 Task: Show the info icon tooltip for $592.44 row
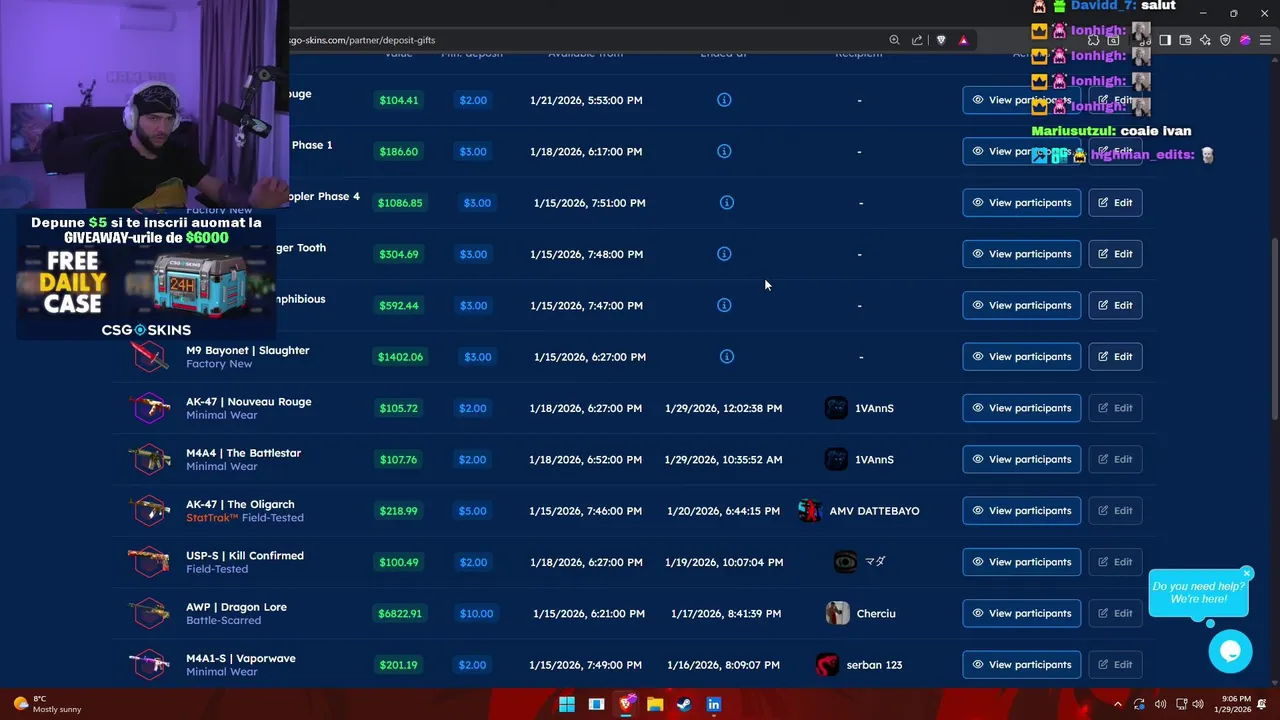(724, 305)
